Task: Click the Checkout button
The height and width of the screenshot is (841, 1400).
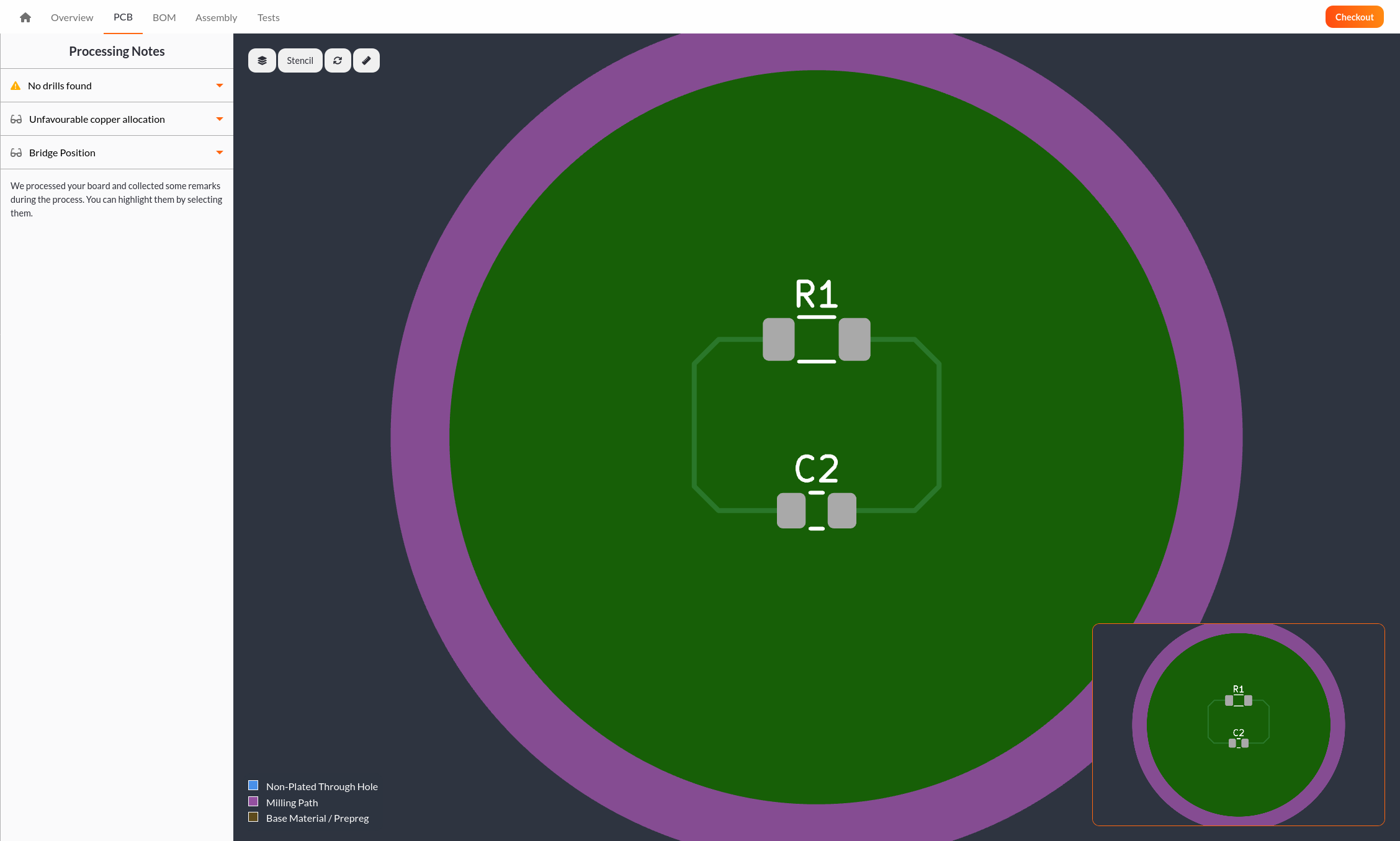Action: [x=1354, y=17]
